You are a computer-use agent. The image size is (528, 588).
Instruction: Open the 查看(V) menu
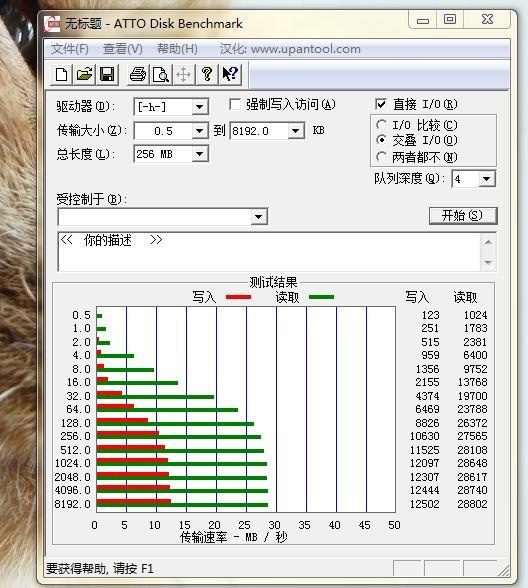click(x=123, y=49)
